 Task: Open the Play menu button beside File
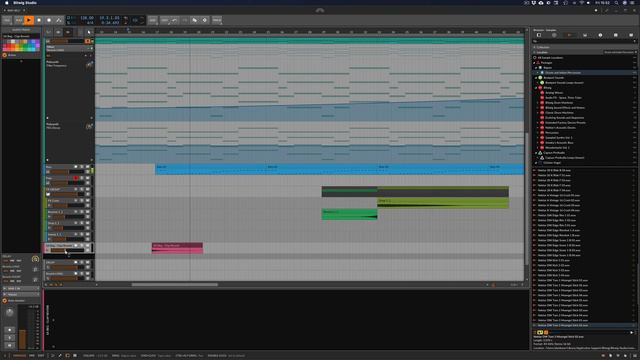pyautogui.click(x=18, y=20)
